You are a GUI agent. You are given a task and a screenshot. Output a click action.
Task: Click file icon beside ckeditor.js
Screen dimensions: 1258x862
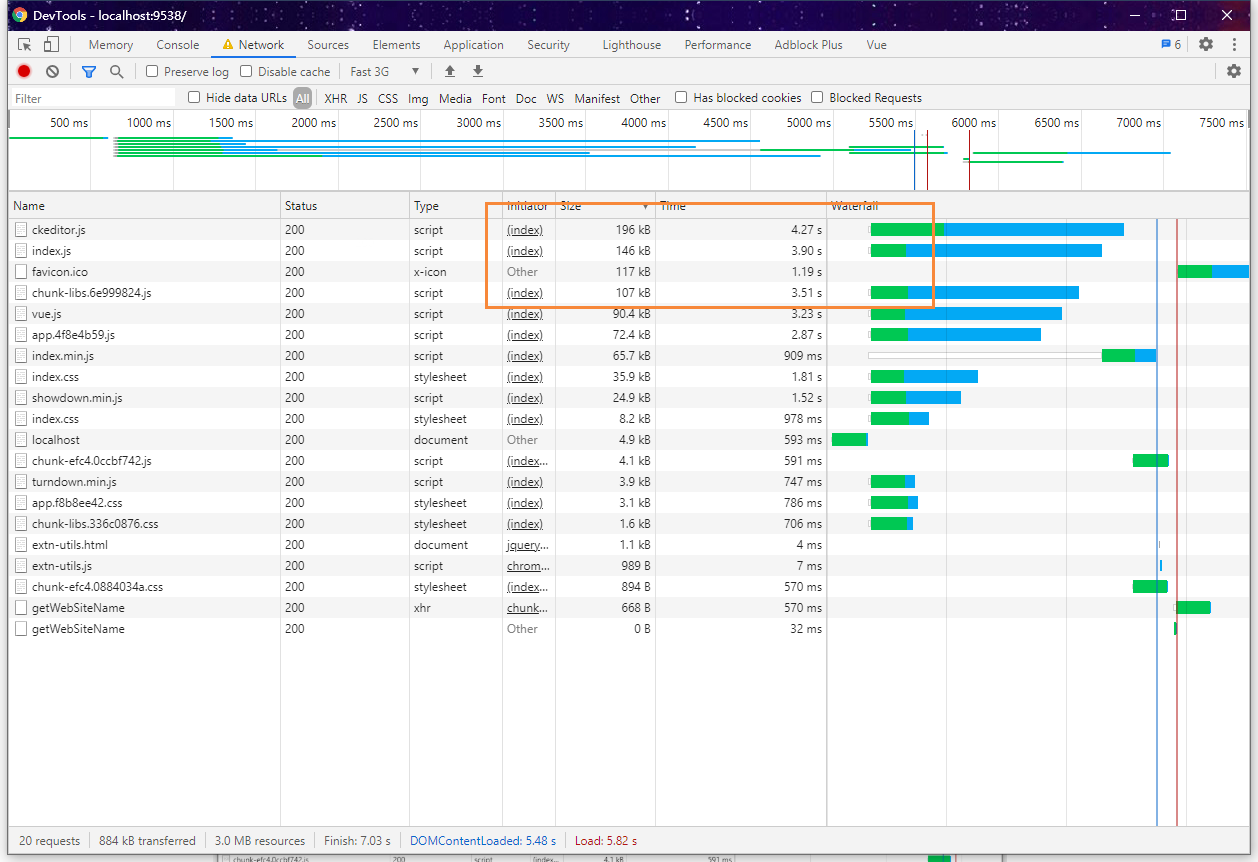click(x=22, y=230)
